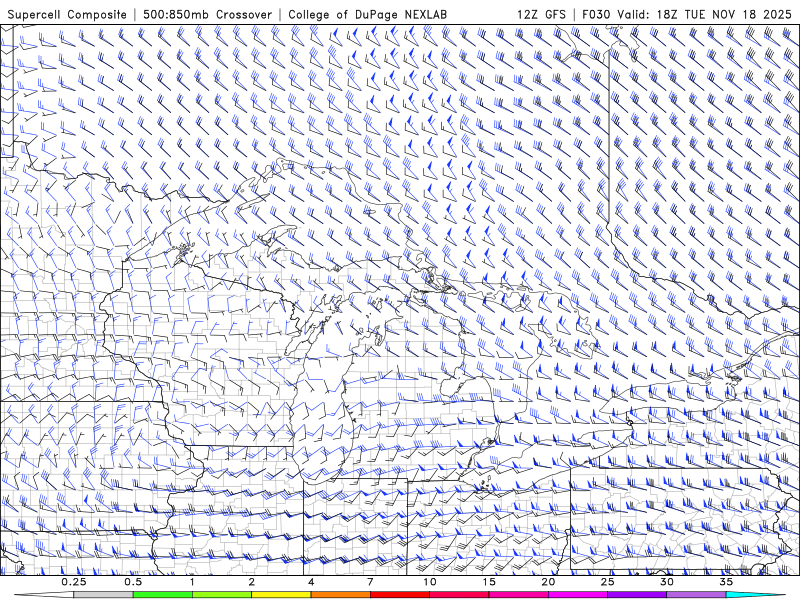Click the hot pink 15–20 color bar segment

click(x=518, y=595)
